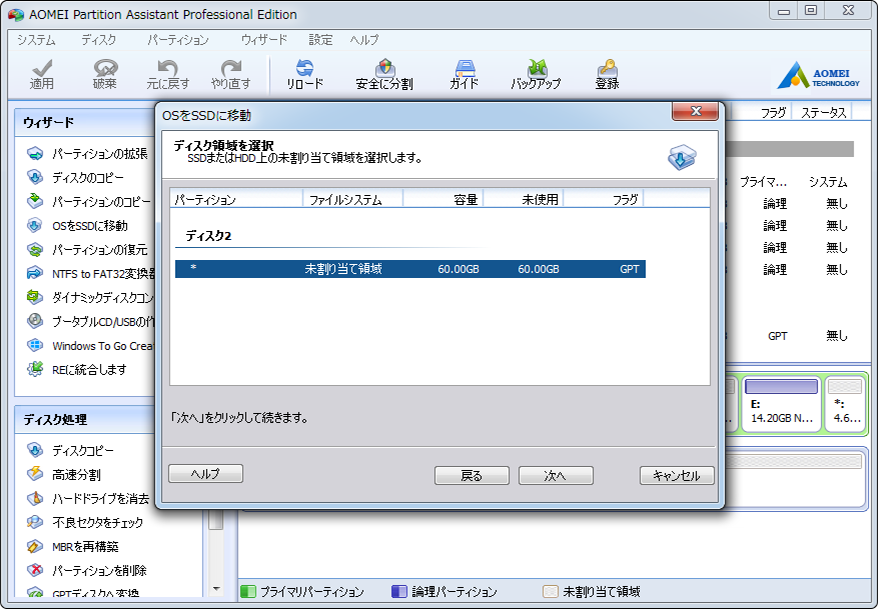
Task: Select NTFS to FAT32変換器 icon
Action: 35,273
